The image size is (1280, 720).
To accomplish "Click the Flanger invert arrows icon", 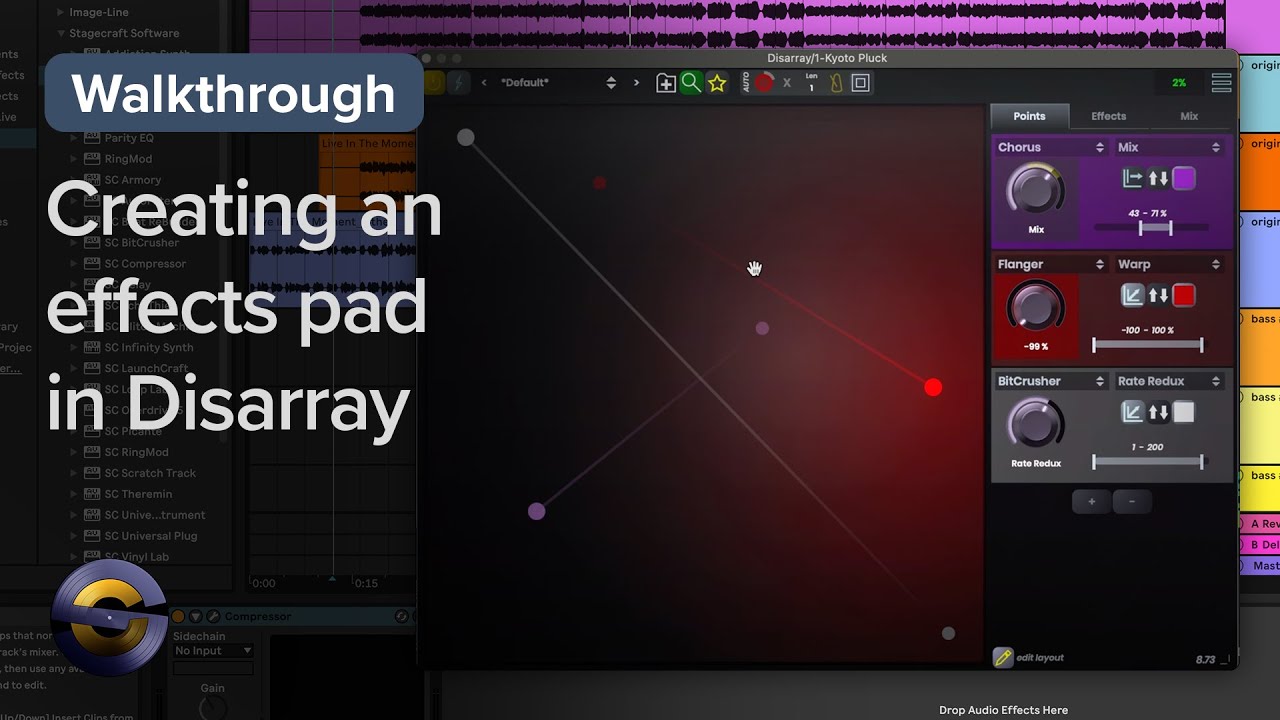I will [x=1158, y=296].
